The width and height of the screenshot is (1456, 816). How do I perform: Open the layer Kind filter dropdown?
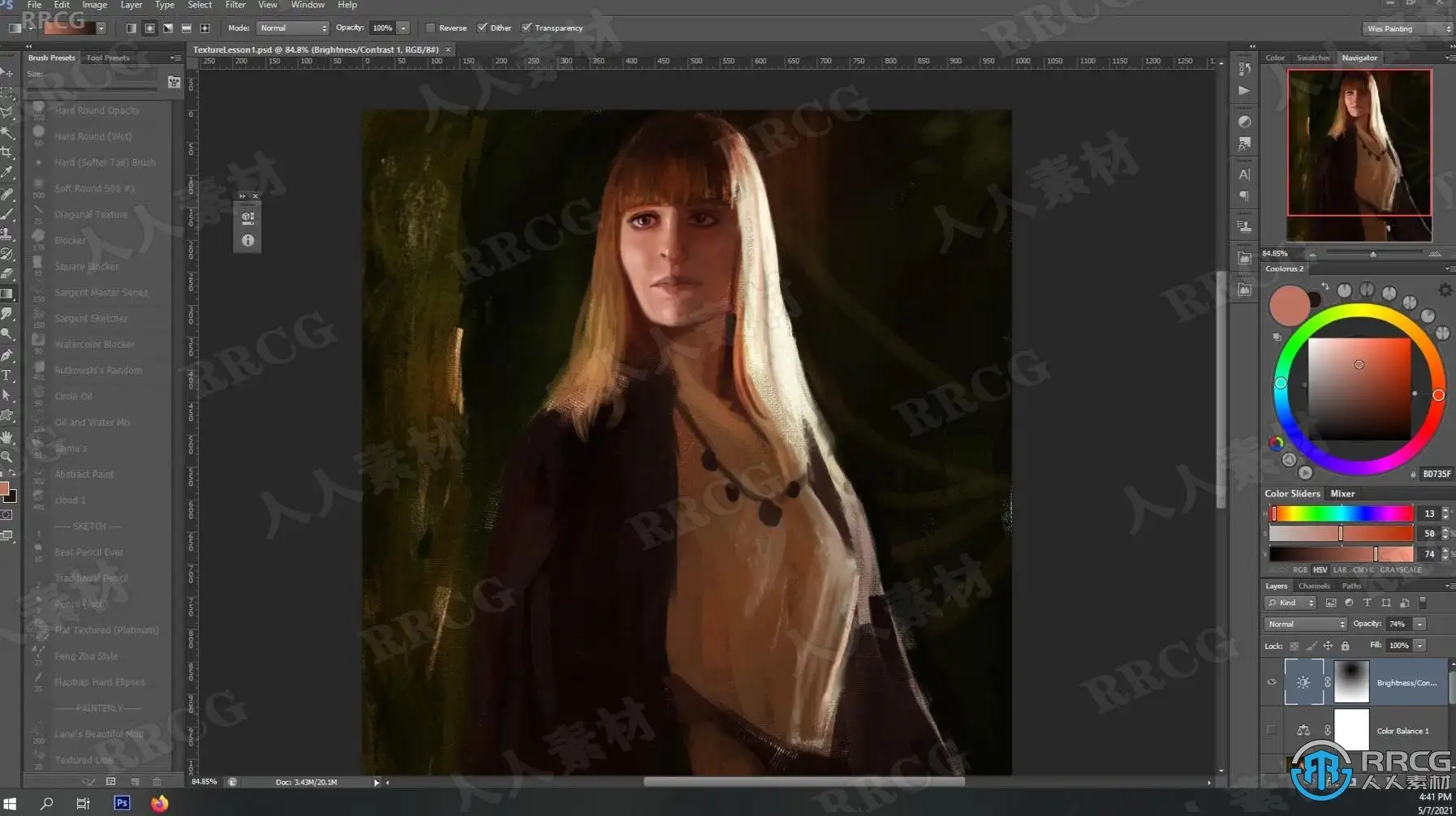tap(1290, 603)
